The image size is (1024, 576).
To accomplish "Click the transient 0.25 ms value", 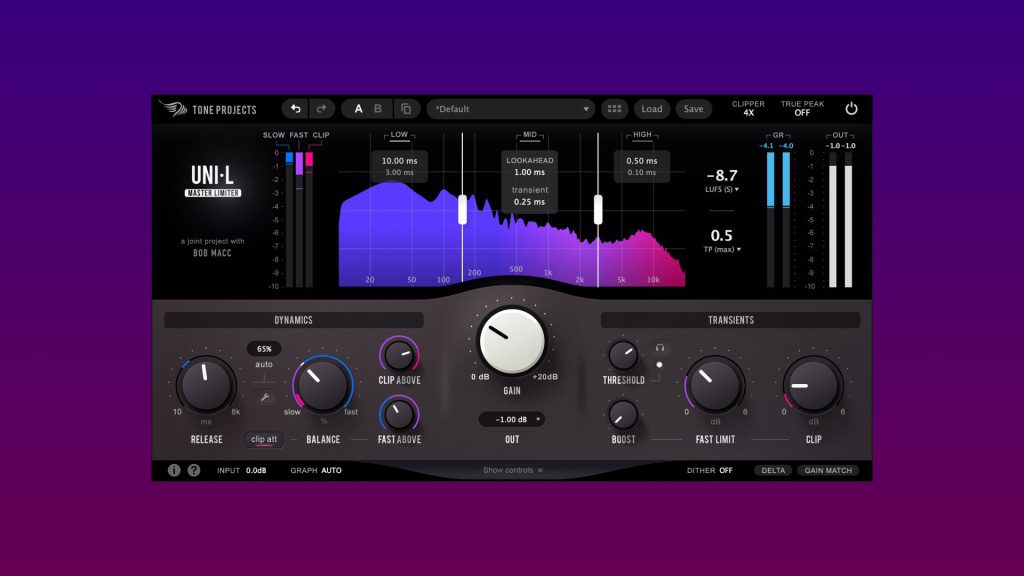I will tap(530, 202).
